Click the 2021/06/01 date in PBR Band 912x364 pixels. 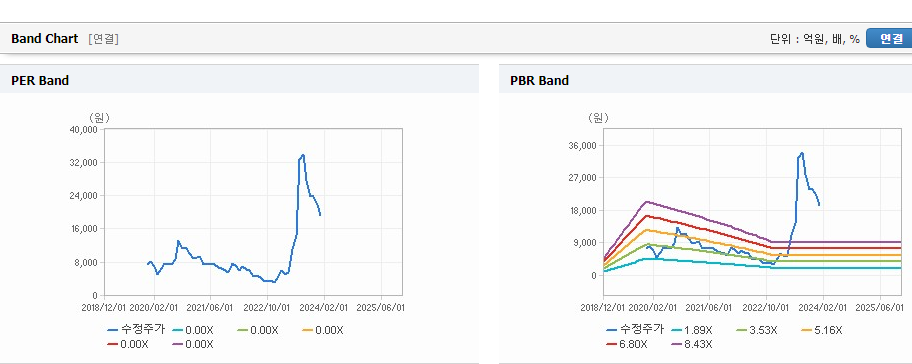click(710, 308)
